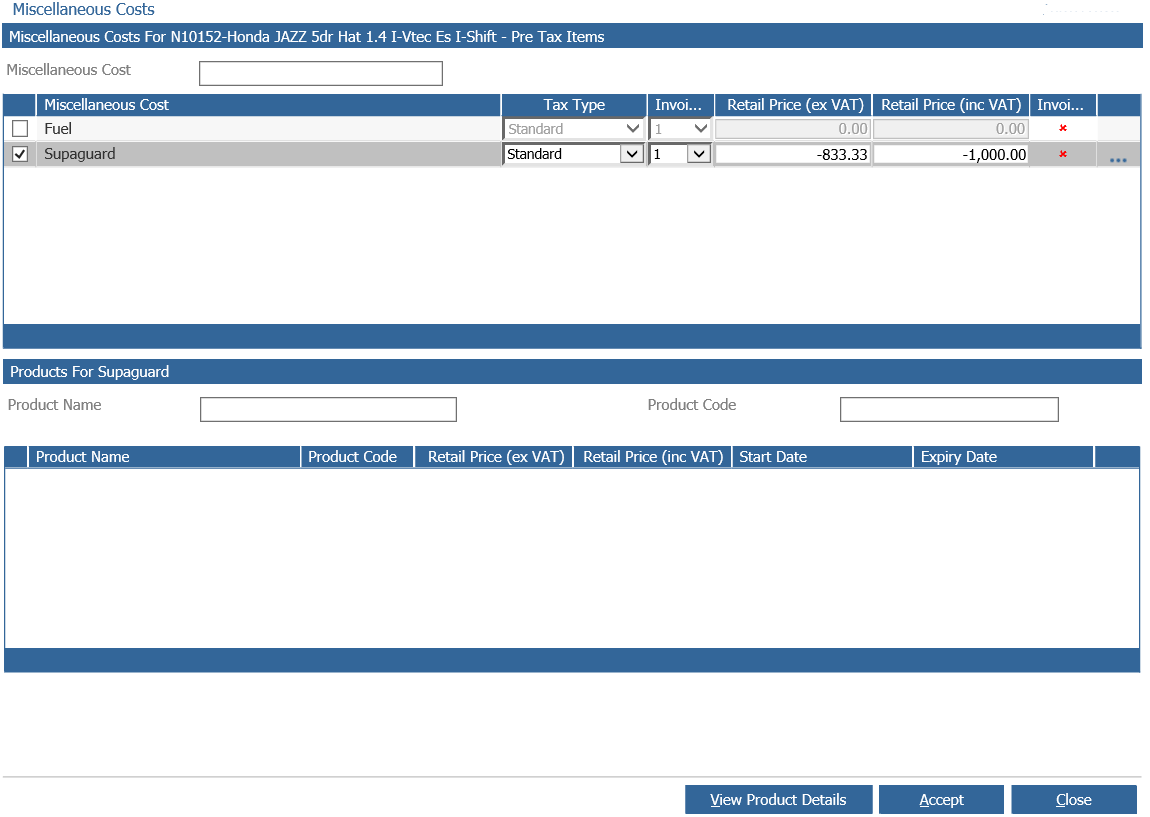The width and height of the screenshot is (1150, 817).
Task: Focus the Product Name filter field
Action: coord(328,409)
